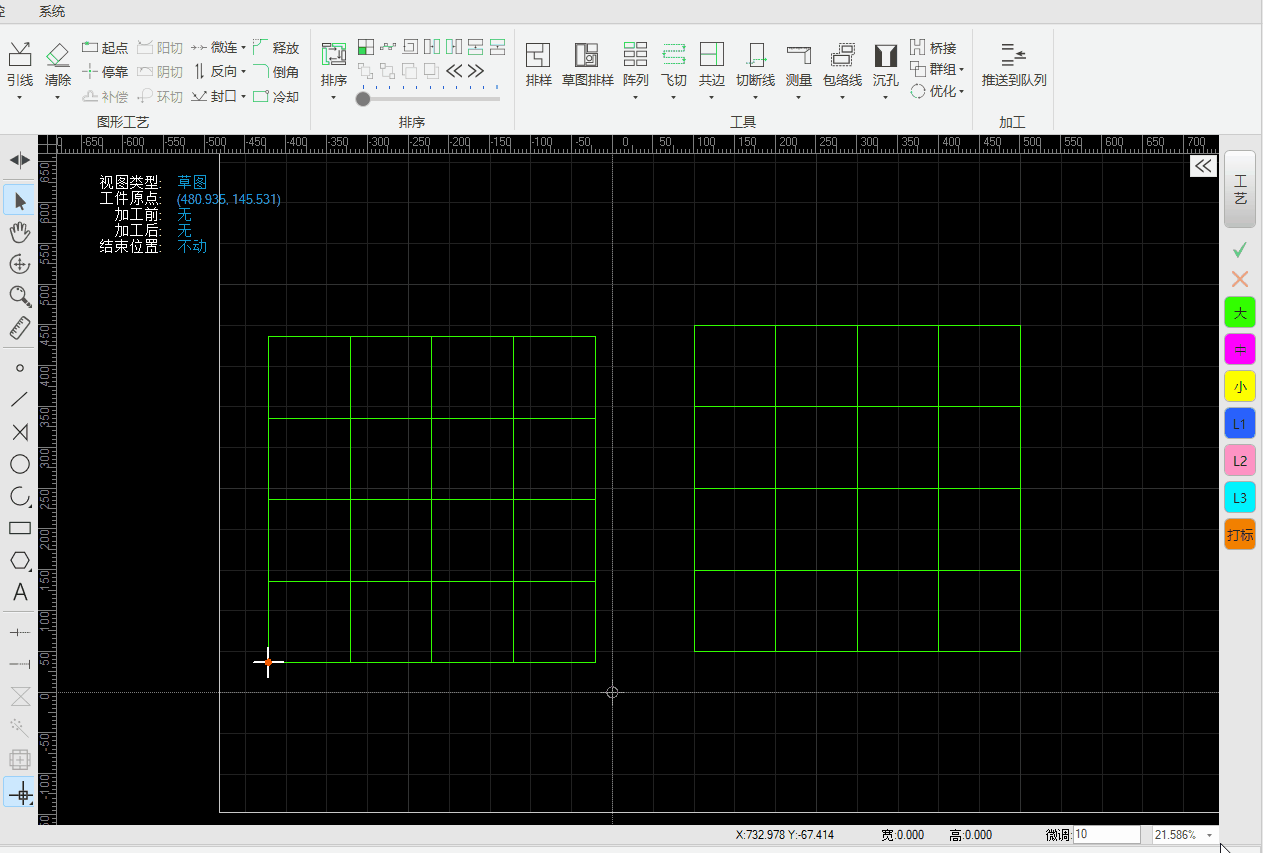Activate the hand pan tool
Image resolution: width=1263 pixels, height=853 pixels.
tap(19, 232)
